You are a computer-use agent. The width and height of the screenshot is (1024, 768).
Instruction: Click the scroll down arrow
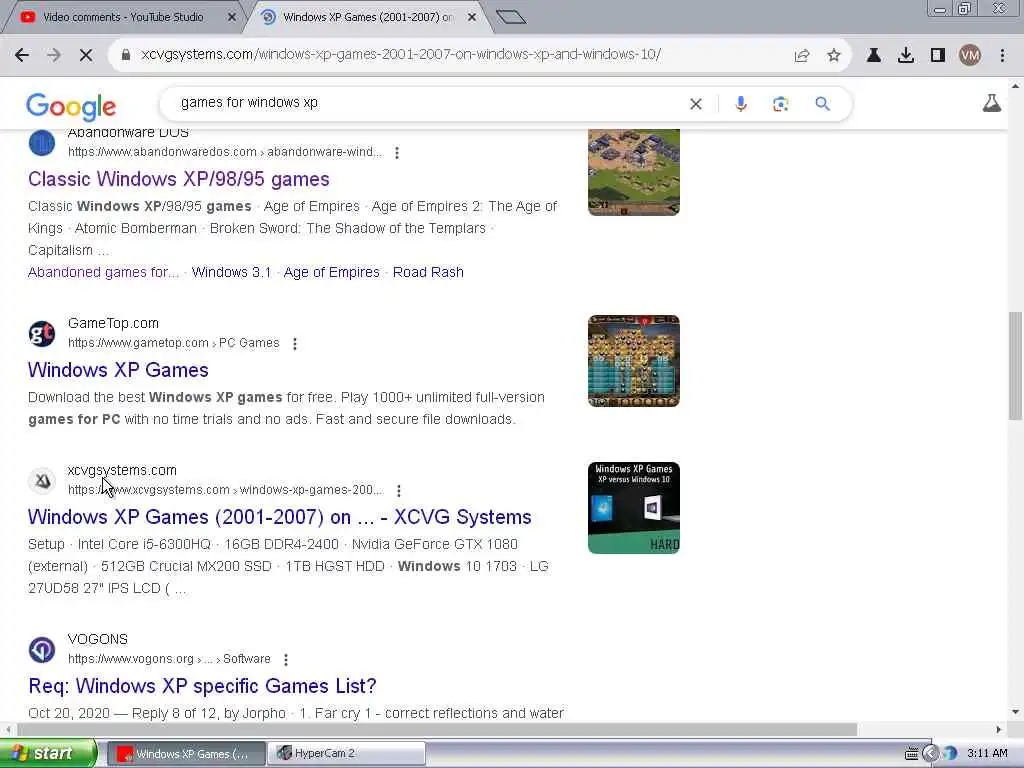pyautogui.click(x=1015, y=712)
